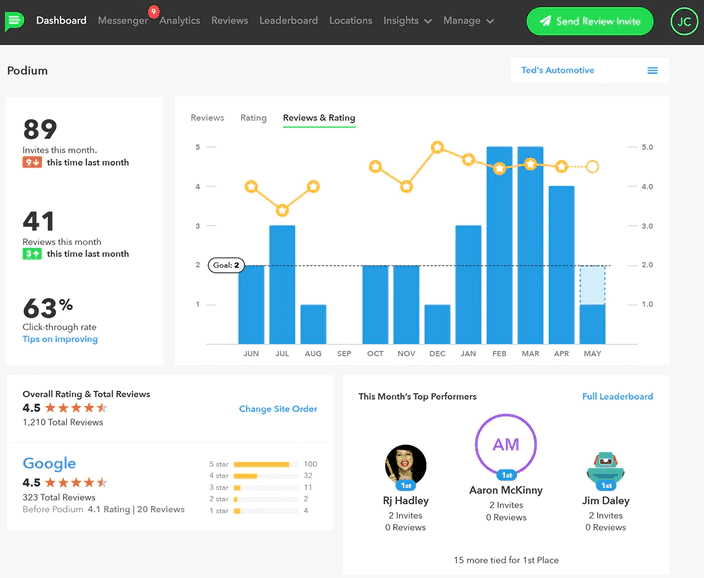This screenshot has width=704, height=578.
Task: Select the NOV rating star marker
Action: pos(406,186)
